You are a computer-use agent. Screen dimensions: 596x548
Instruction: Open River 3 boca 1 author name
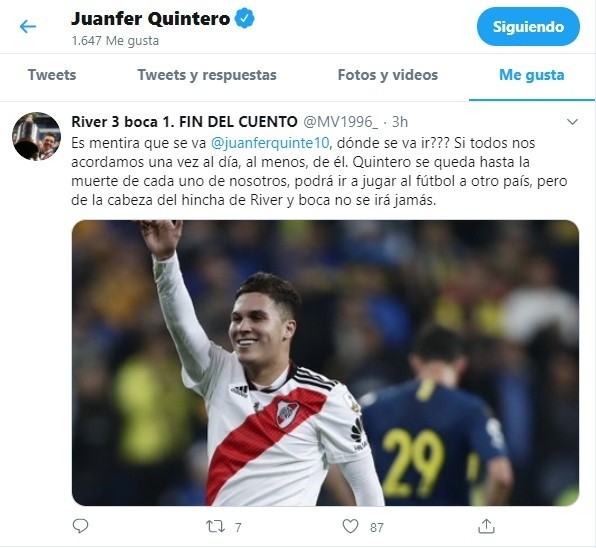click(x=184, y=122)
